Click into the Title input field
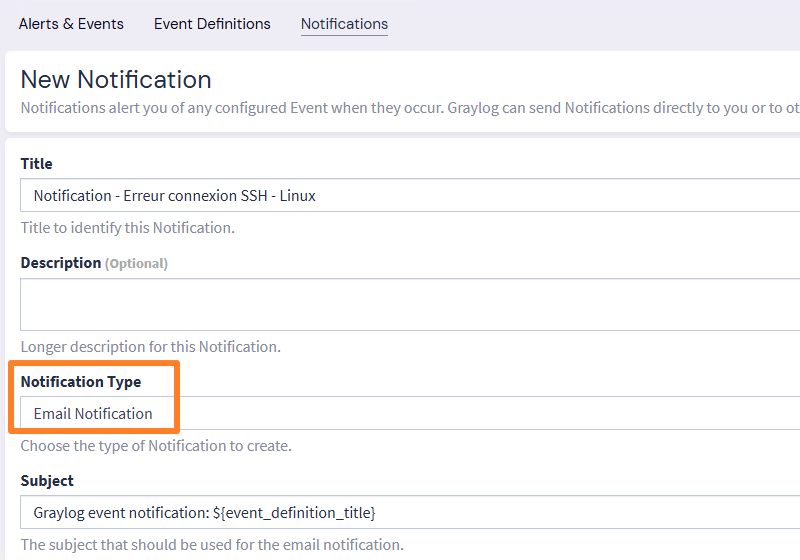 pos(500,195)
